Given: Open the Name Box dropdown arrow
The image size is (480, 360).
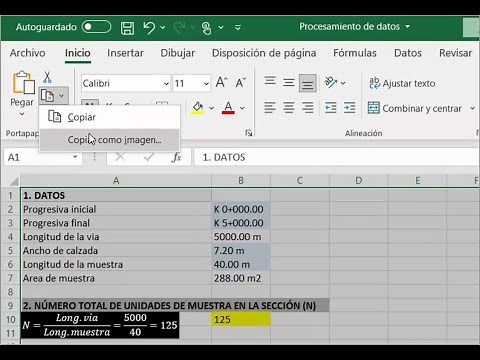Looking at the screenshot, I should pyautogui.click(x=75, y=157).
